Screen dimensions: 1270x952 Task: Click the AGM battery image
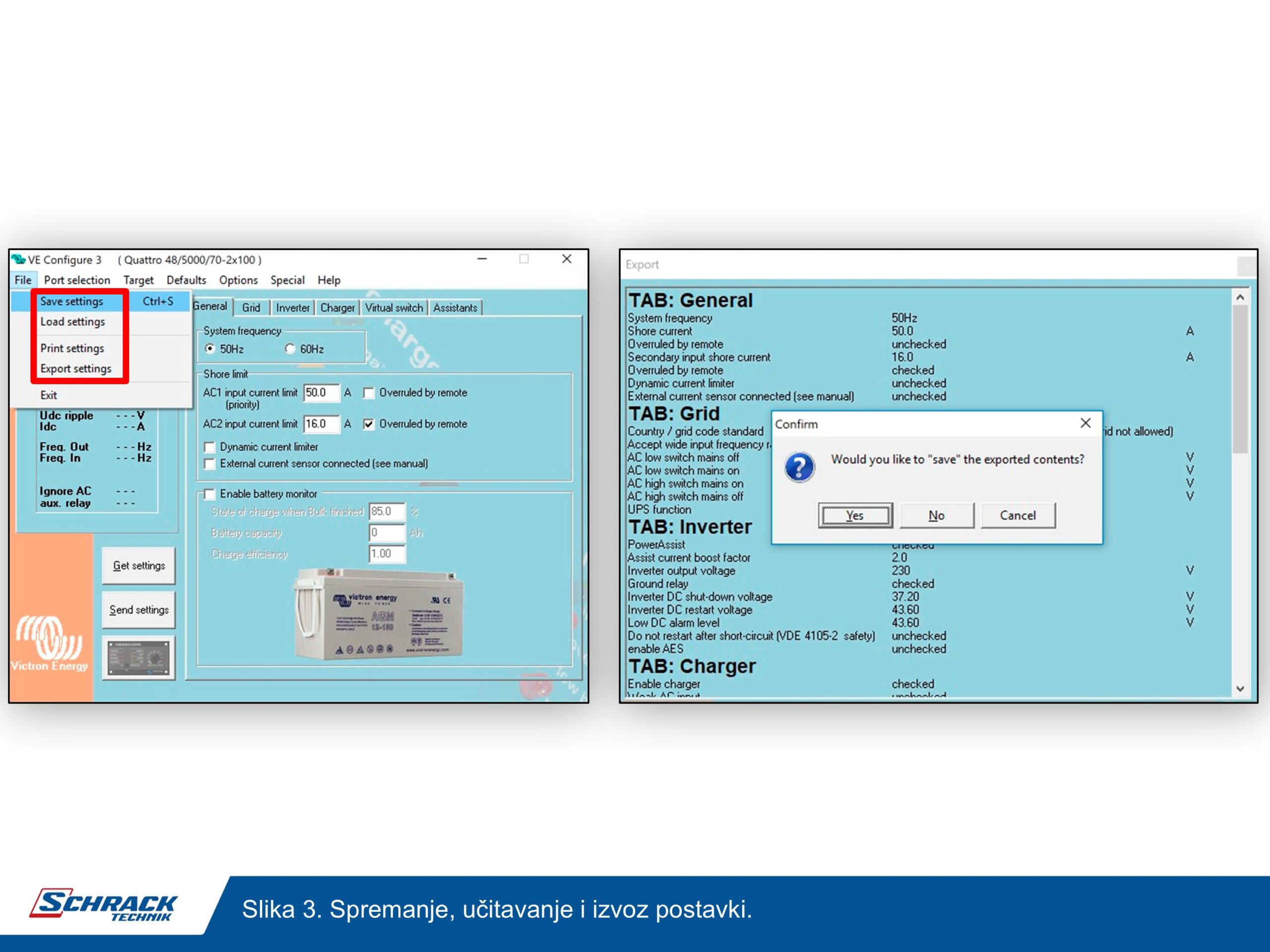pos(379,614)
